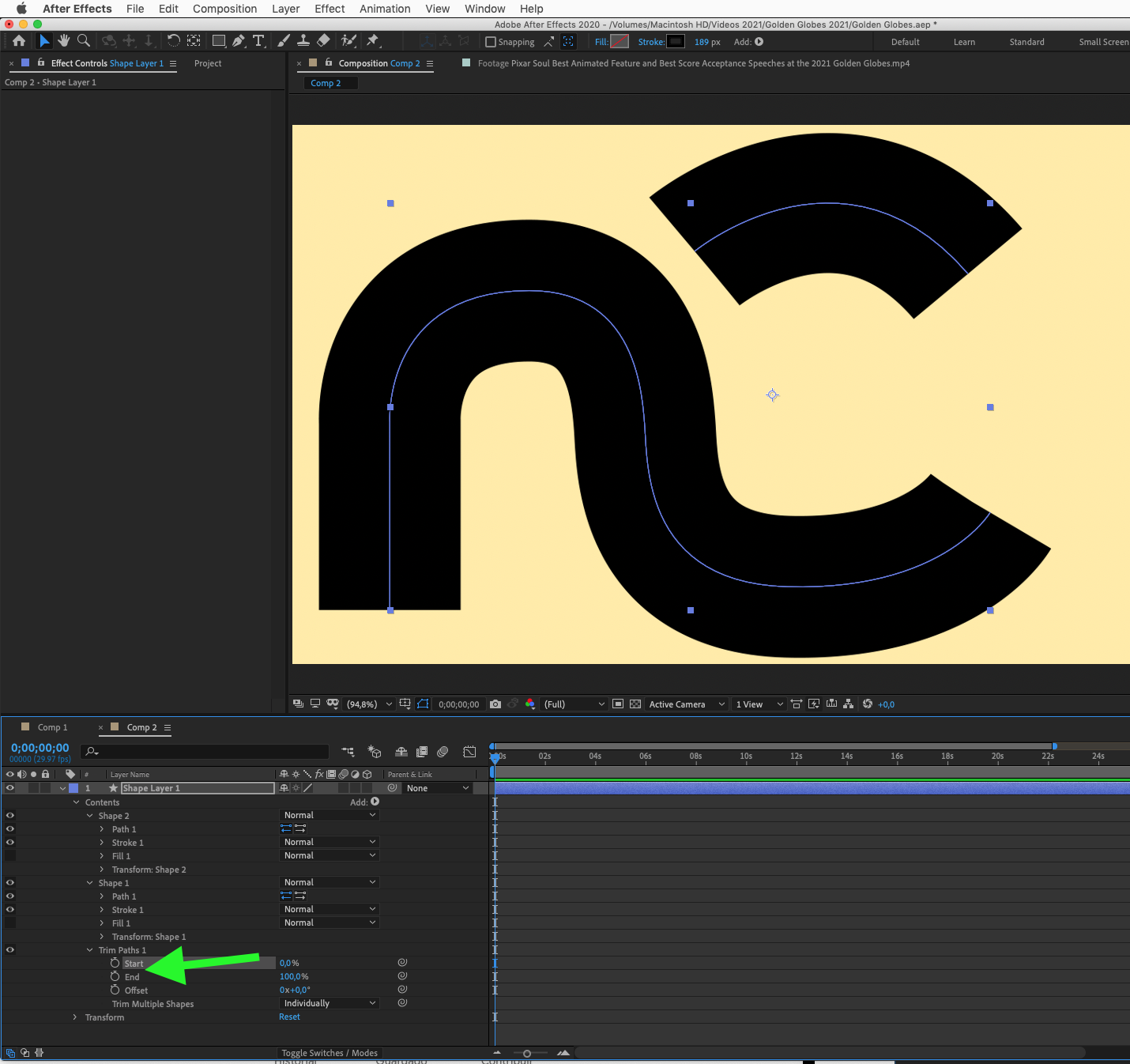This screenshot has width=1130, height=1064.
Task: Hide the Shape Layer 1 layer
Action: (x=10, y=788)
